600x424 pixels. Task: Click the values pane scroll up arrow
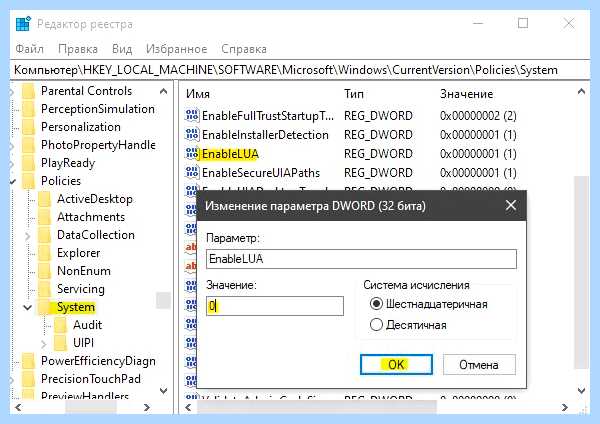click(581, 91)
